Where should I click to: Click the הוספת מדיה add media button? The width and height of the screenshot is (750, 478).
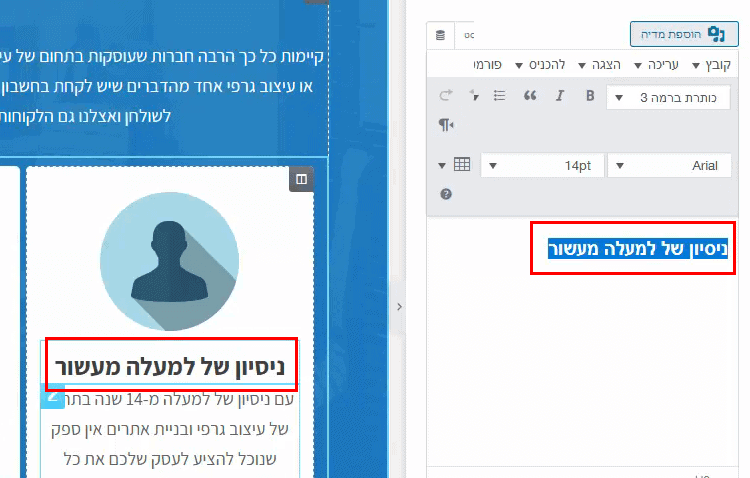coord(684,34)
